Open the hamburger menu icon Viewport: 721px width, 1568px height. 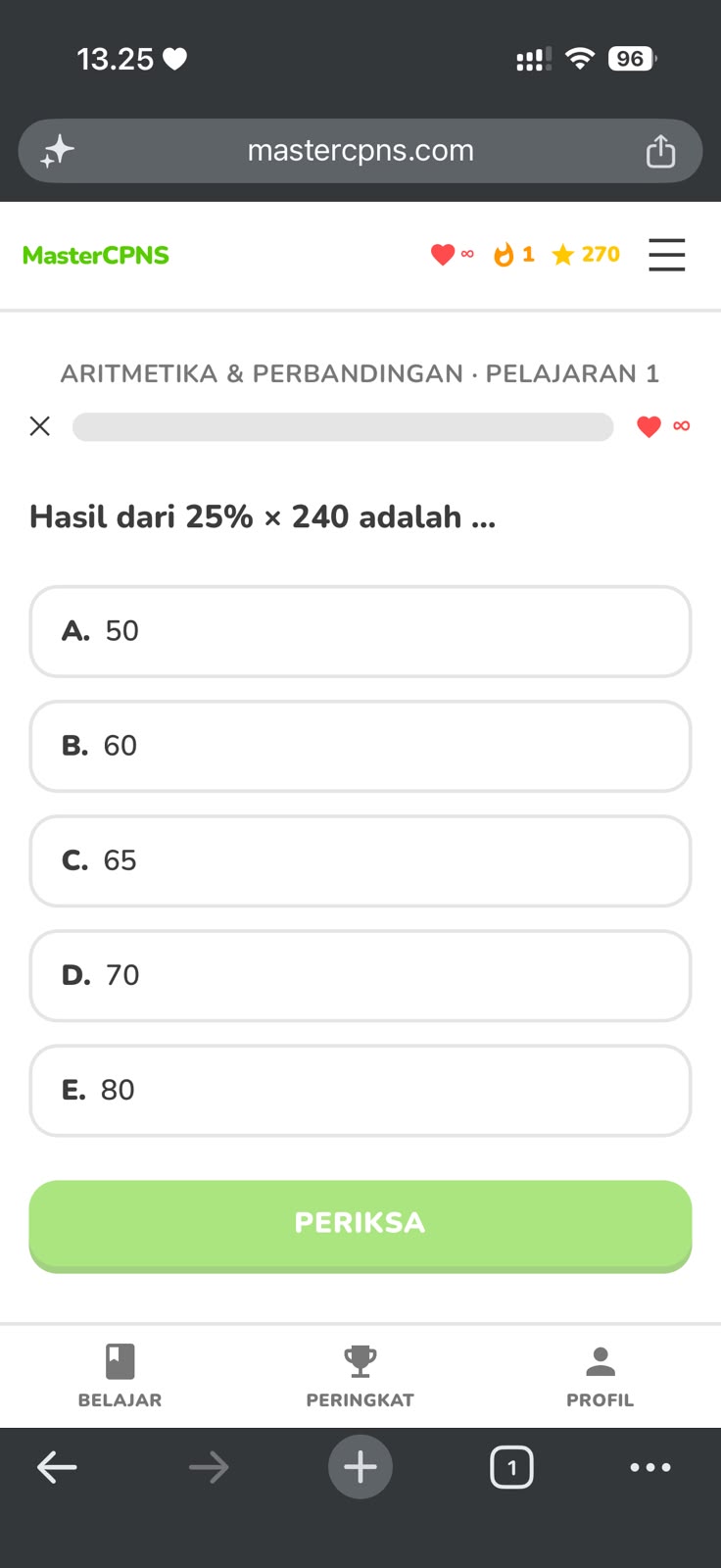tap(666, 255)
